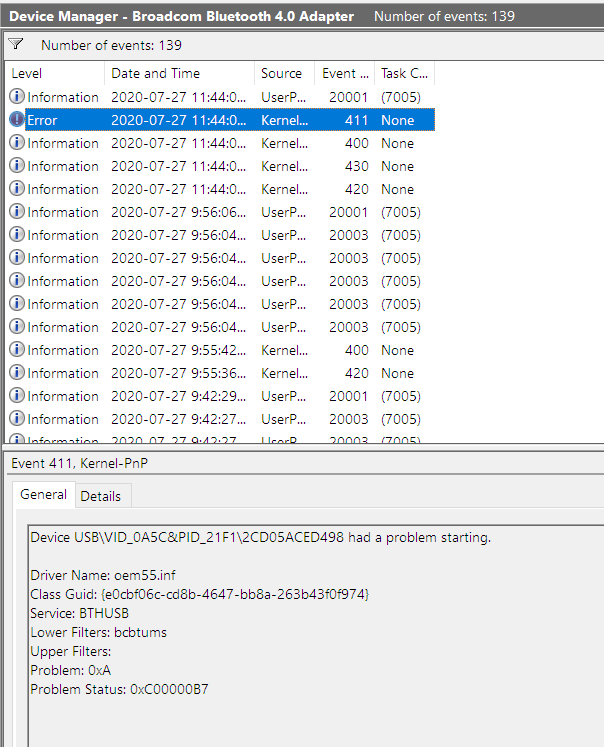The width and height of the screenshot is (604, 747).
Task: Click info icon of 9:55:42 event row
Action: 17,349
